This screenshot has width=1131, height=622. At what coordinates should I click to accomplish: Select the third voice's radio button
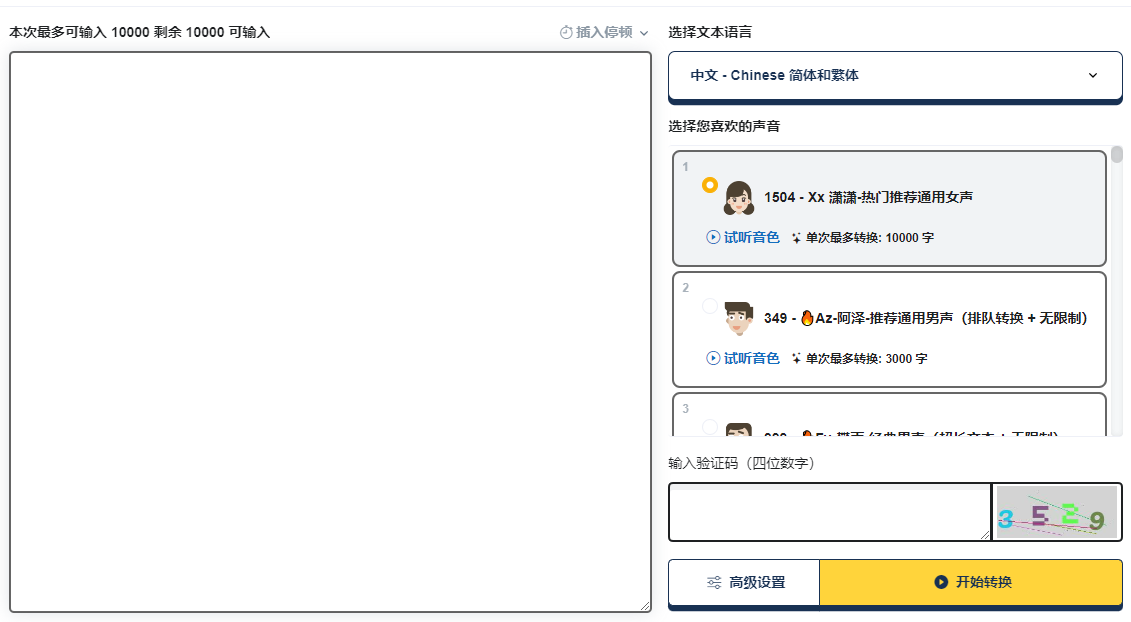pos(710,427)
